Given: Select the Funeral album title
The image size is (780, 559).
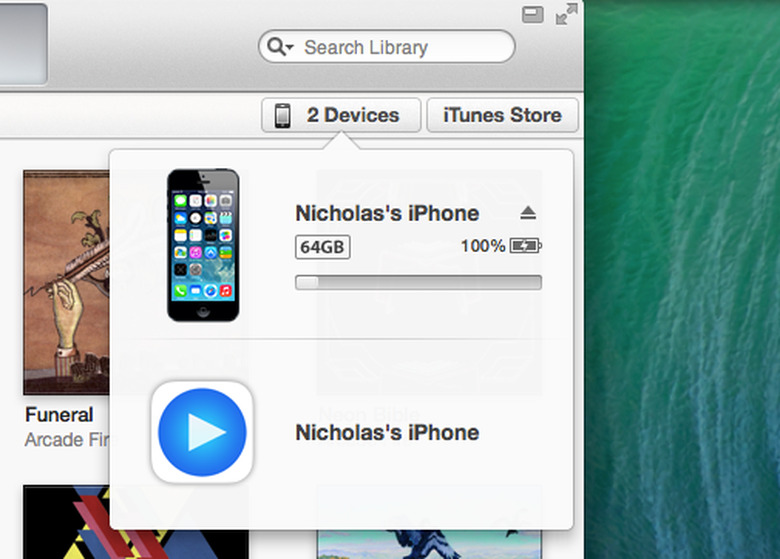Looking at the screenshot, I should click(59, 414).
